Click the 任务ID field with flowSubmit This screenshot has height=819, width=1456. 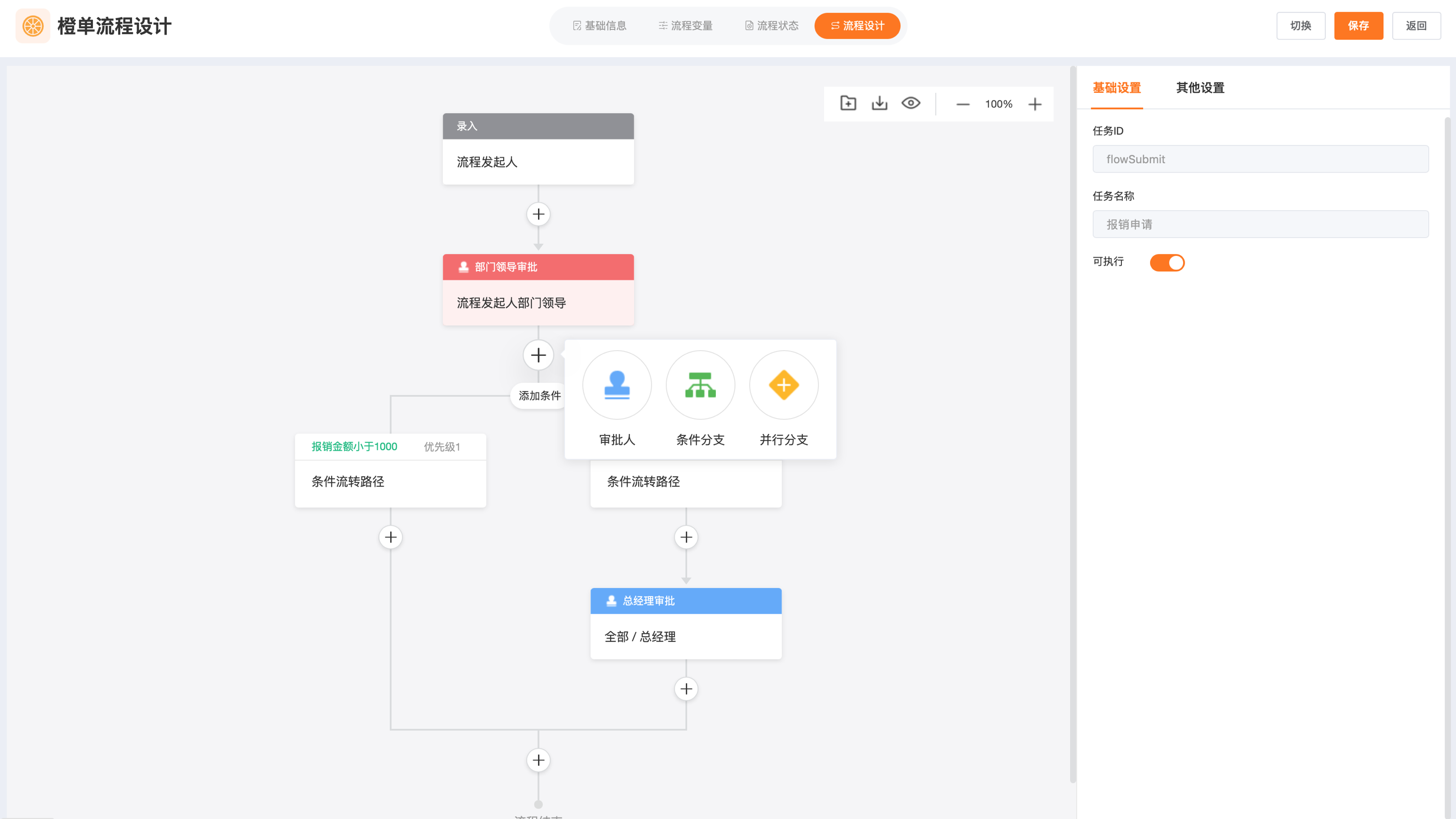pyautogui.click(x=1260, y=159)
